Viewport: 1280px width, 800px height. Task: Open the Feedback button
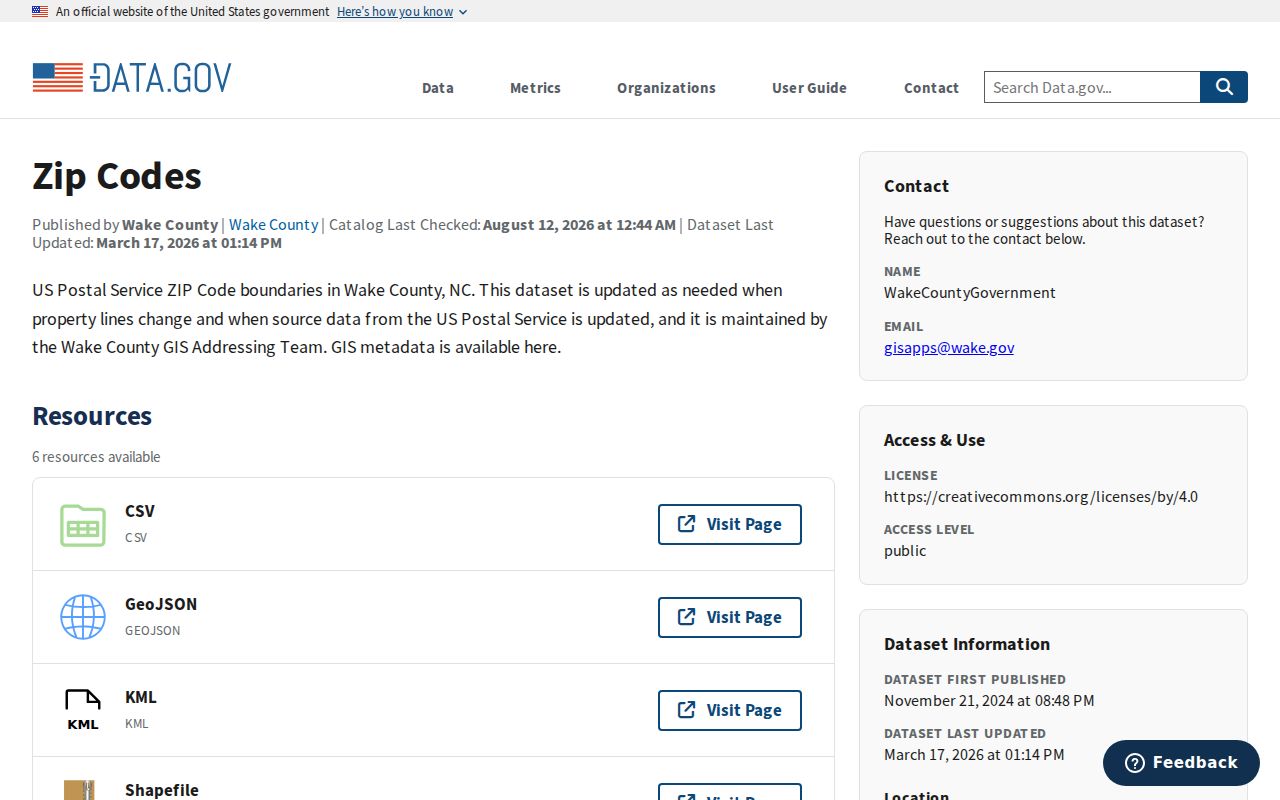coord(1181,763)
